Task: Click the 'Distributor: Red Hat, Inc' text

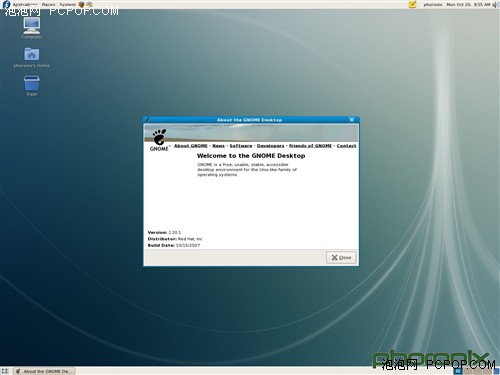Action: [x=175, y=239]
